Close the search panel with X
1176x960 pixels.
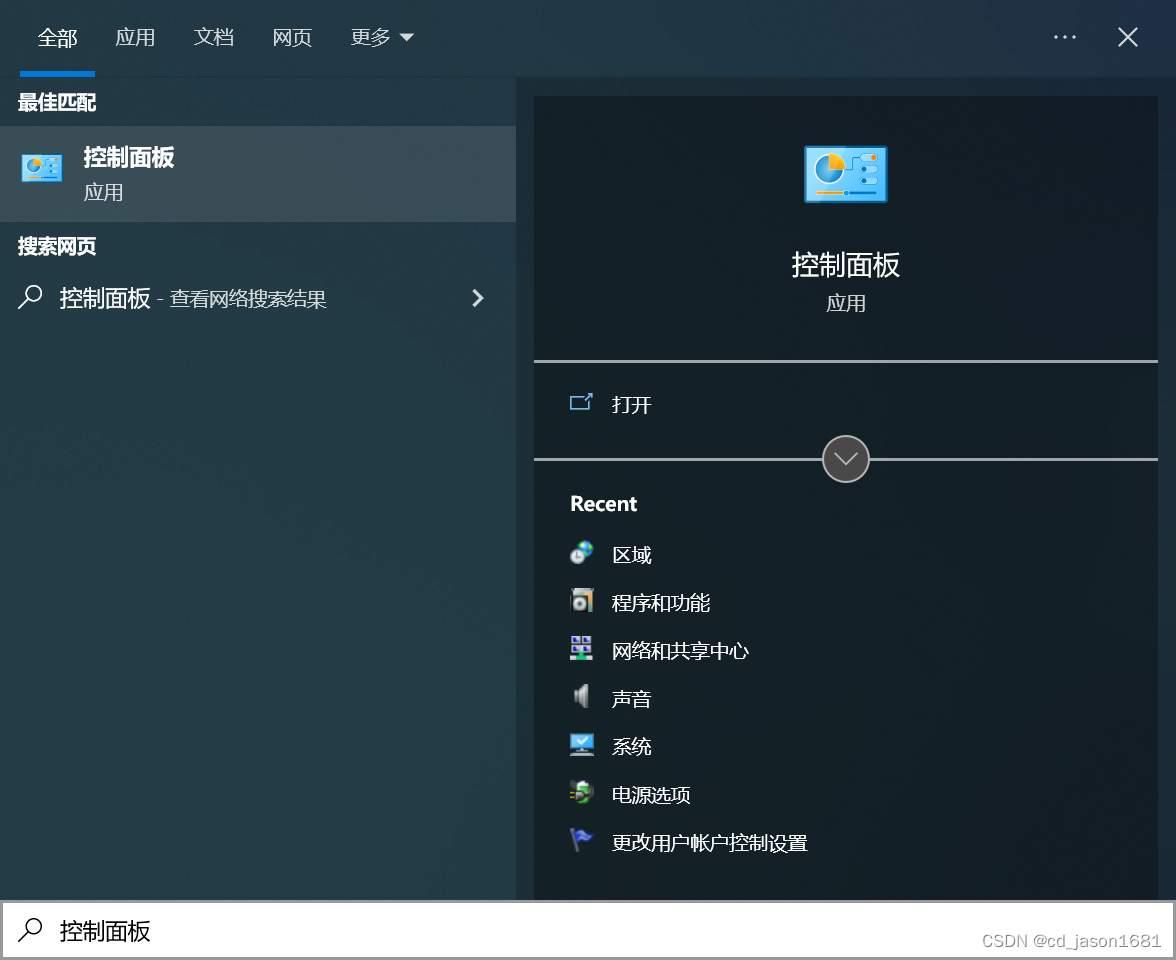[x=1127, y=37]
